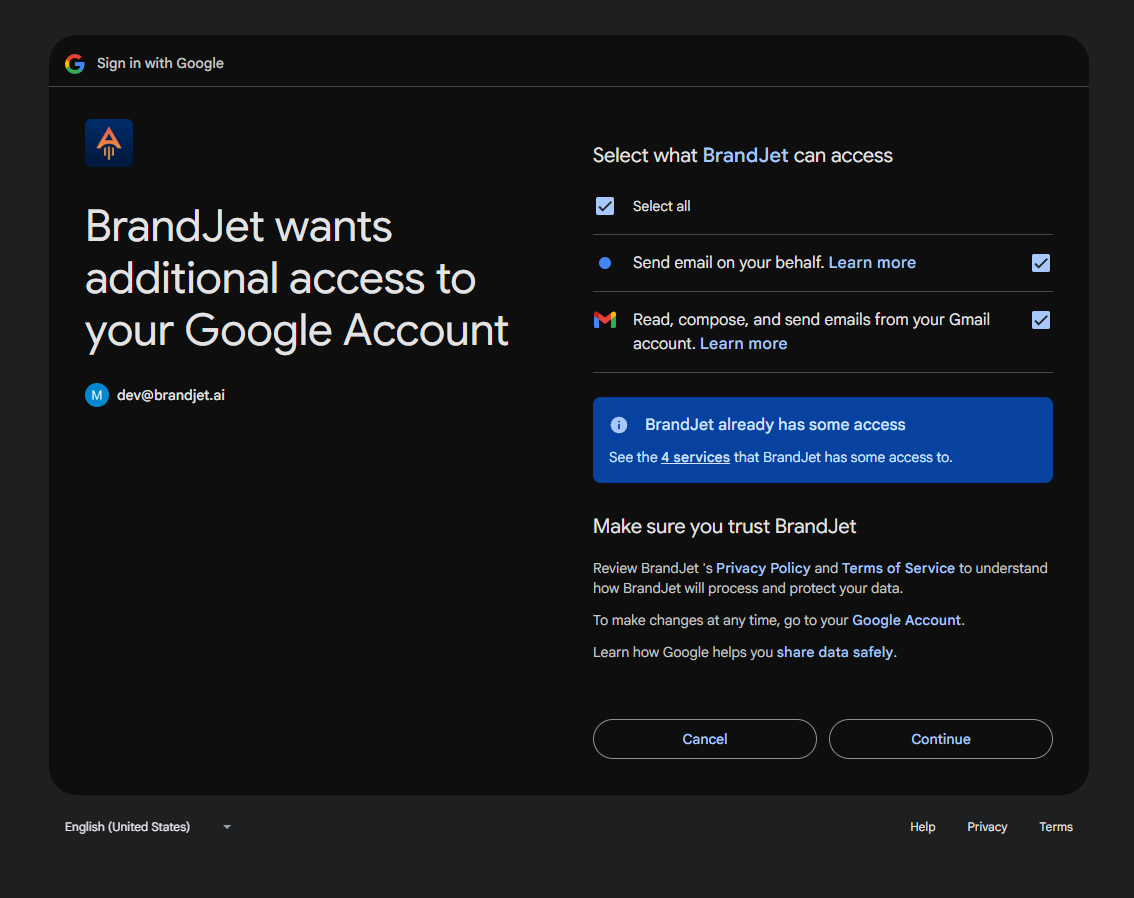
Task: Click the BrandJet rocket app logo
Action: coord(108,143)
